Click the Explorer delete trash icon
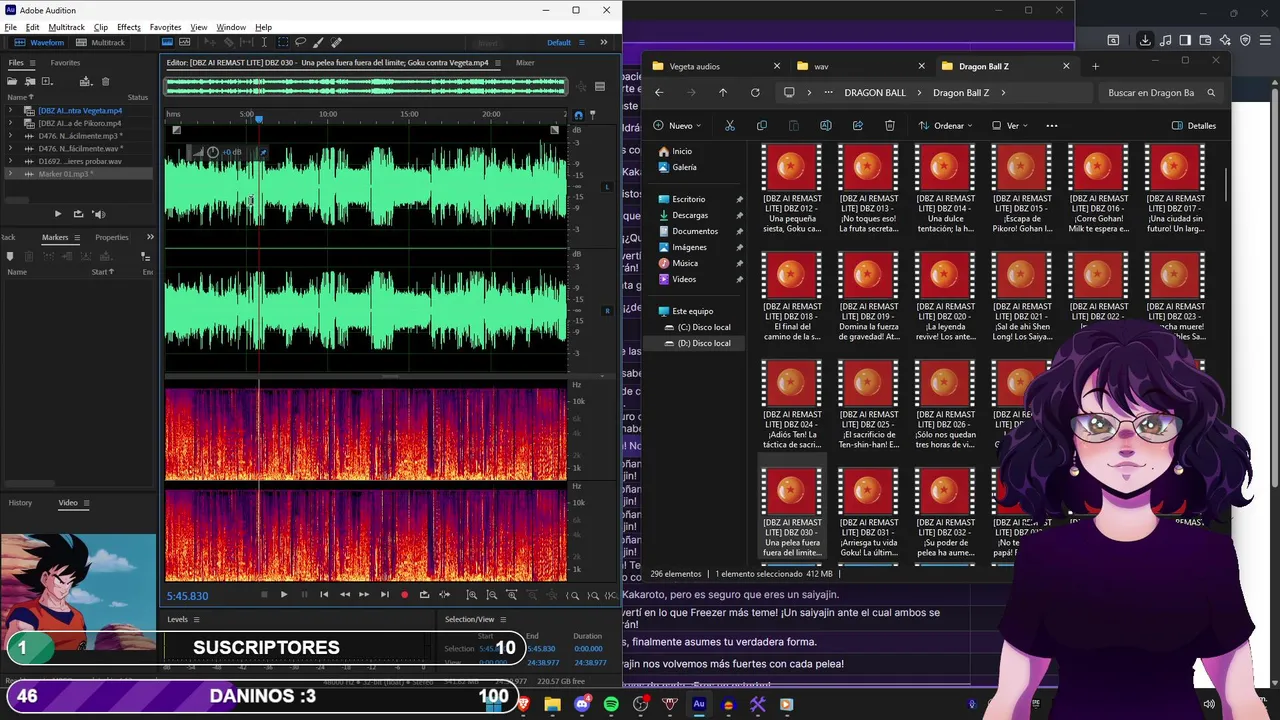The height and width of the screenshot is (720, 1280). [x=890, y=126]
